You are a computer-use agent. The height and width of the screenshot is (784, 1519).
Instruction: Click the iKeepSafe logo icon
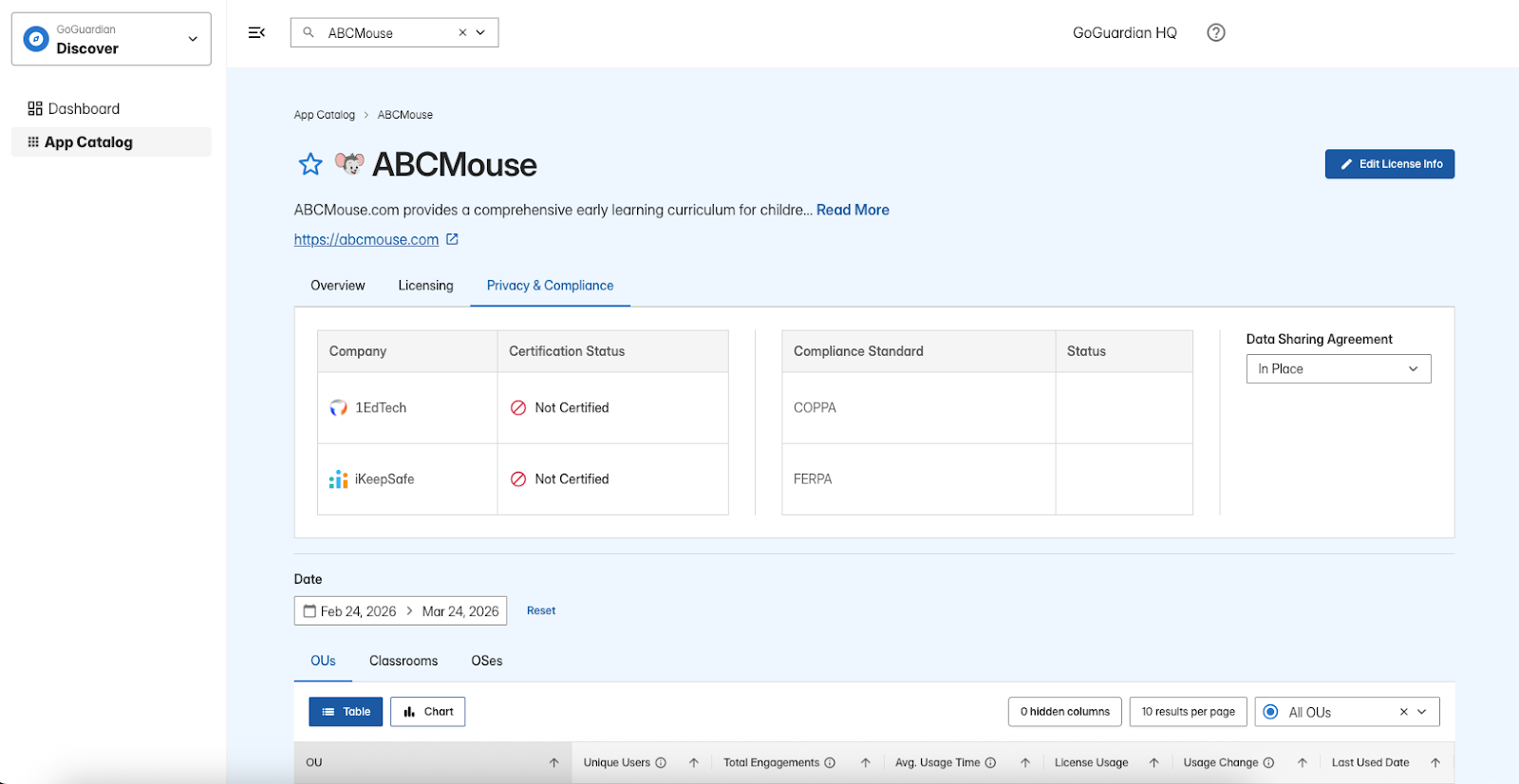point(338,479)
